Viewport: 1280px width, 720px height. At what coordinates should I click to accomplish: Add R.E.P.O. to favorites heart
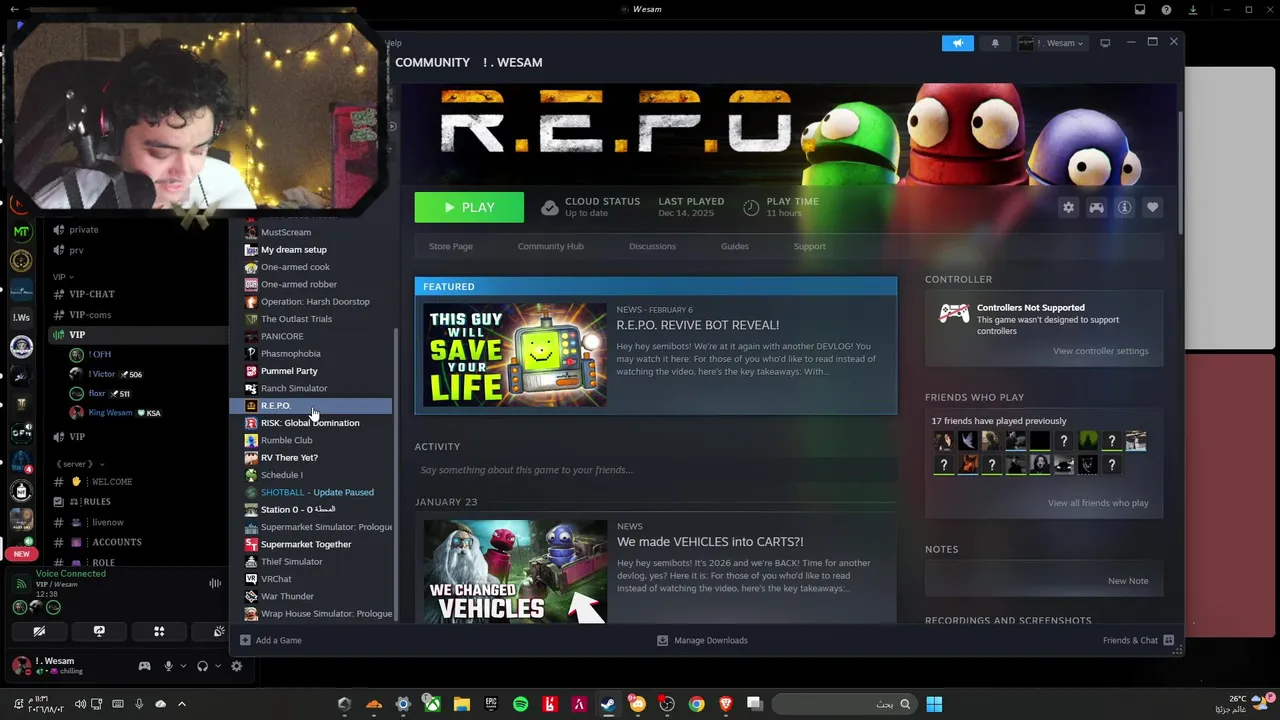click(x=1152, y=207)
